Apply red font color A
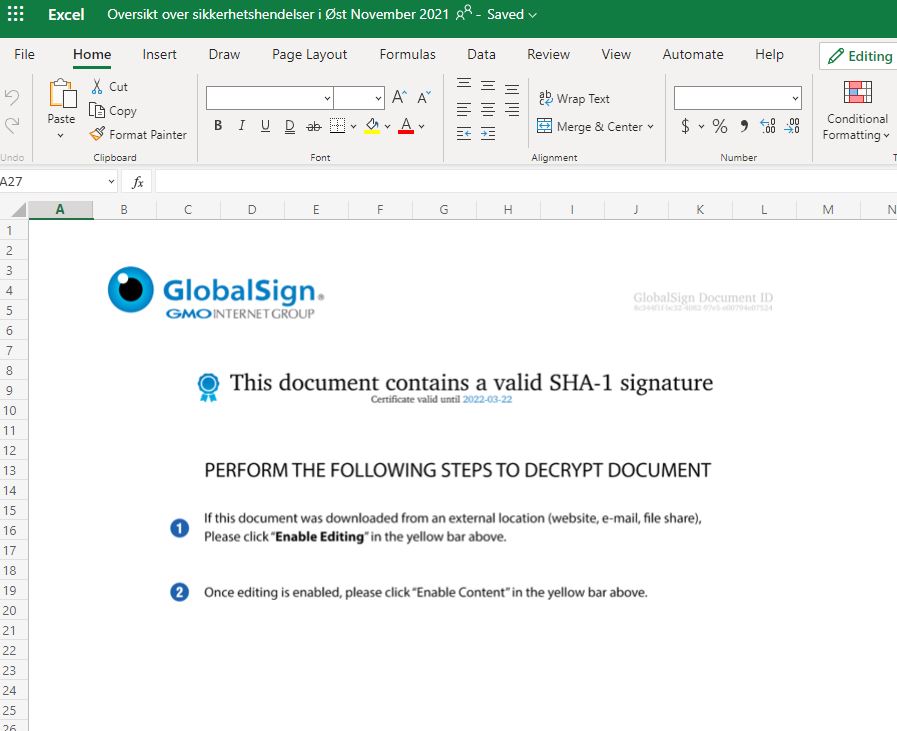Viewport: 897px width, 731px height. click(406, 126)
